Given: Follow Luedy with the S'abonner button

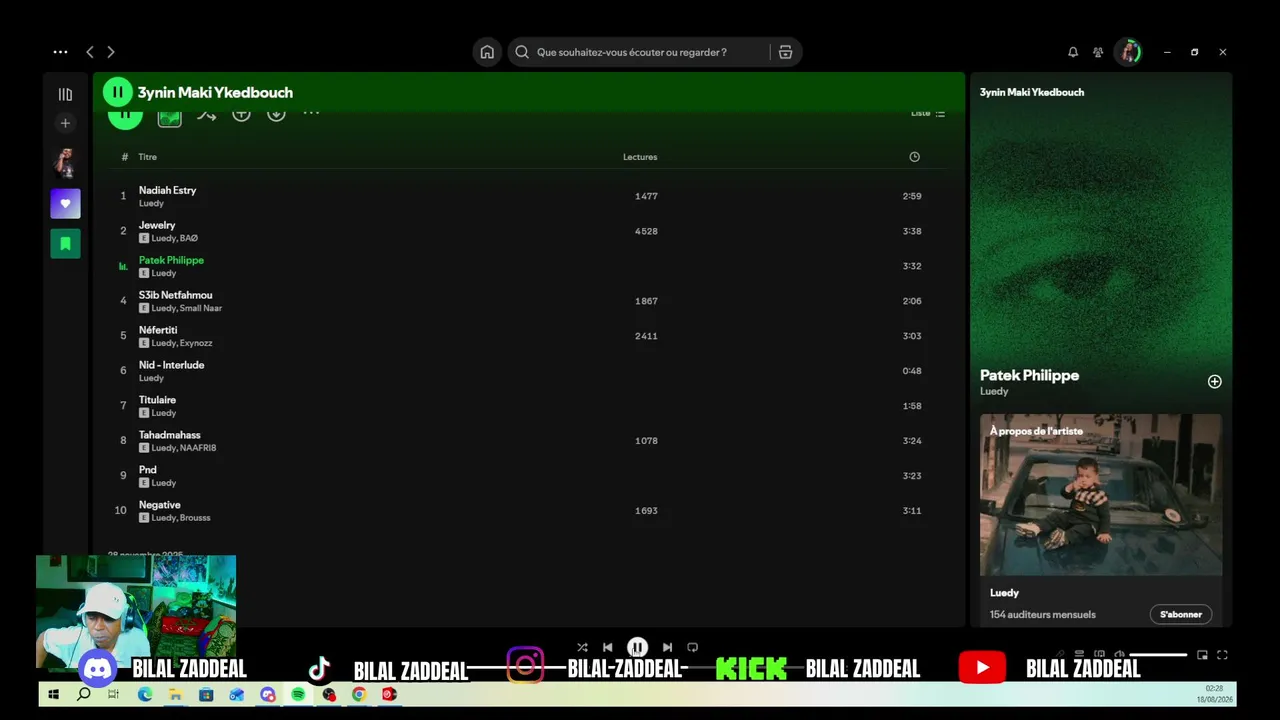Looking at the screenshot, I should [1181, 614].
